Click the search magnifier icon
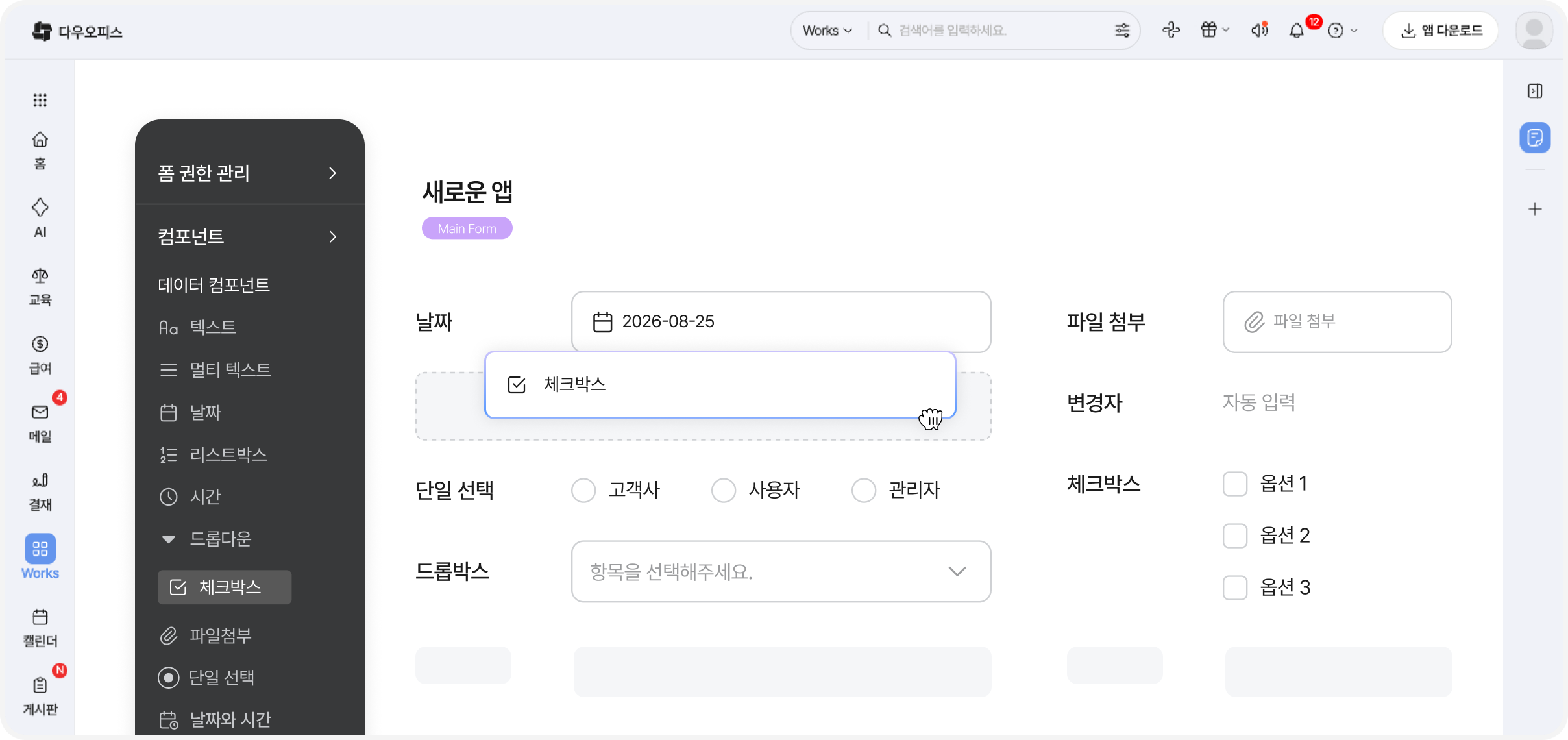Viewport: 1568px width, 740px height. pyautogui.click(x=884, y=31)
